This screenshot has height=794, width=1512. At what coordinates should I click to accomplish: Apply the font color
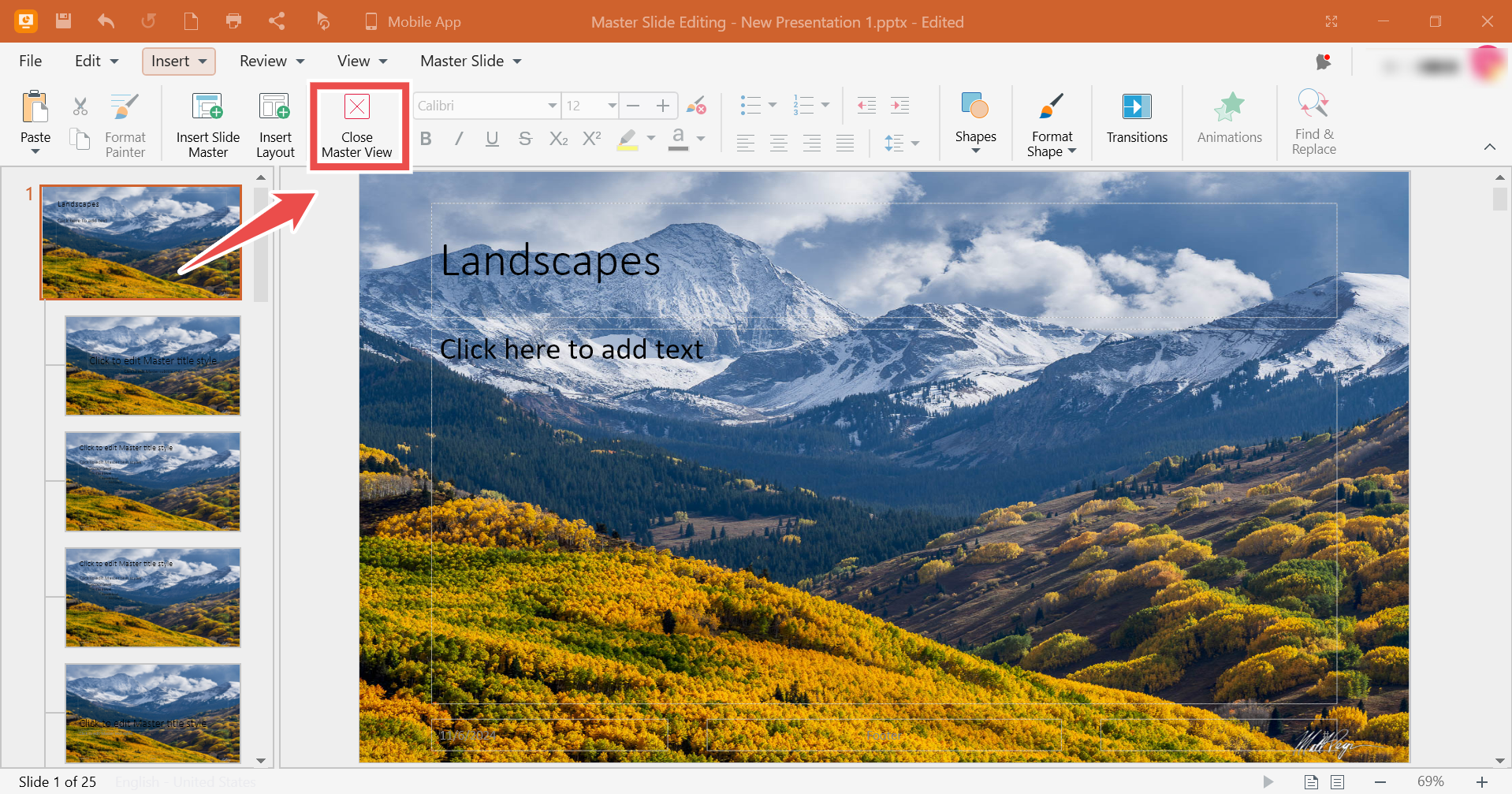click(678, 140)
